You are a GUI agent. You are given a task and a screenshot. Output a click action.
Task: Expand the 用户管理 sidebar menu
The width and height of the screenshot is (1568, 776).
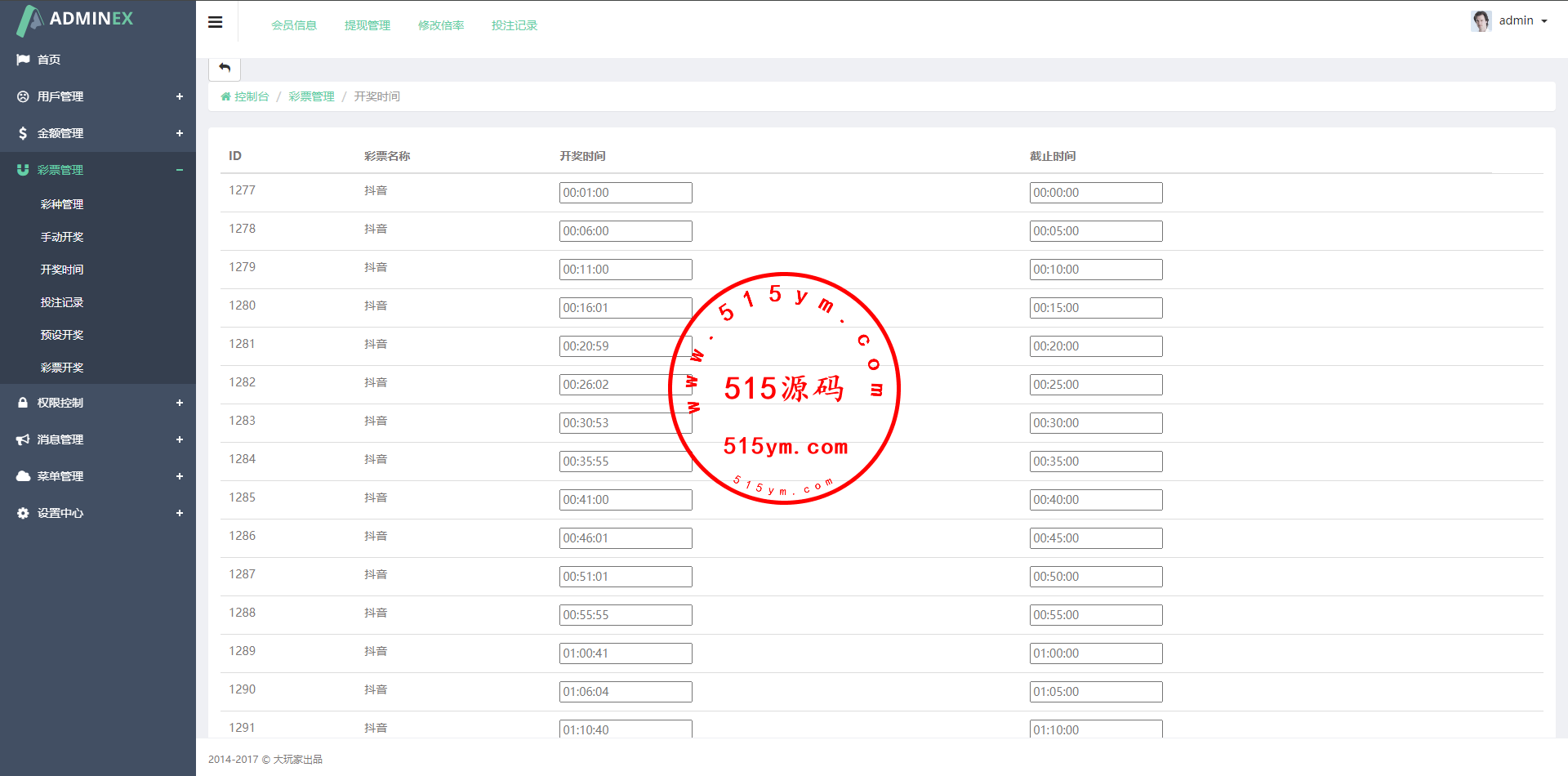[179, 96]
